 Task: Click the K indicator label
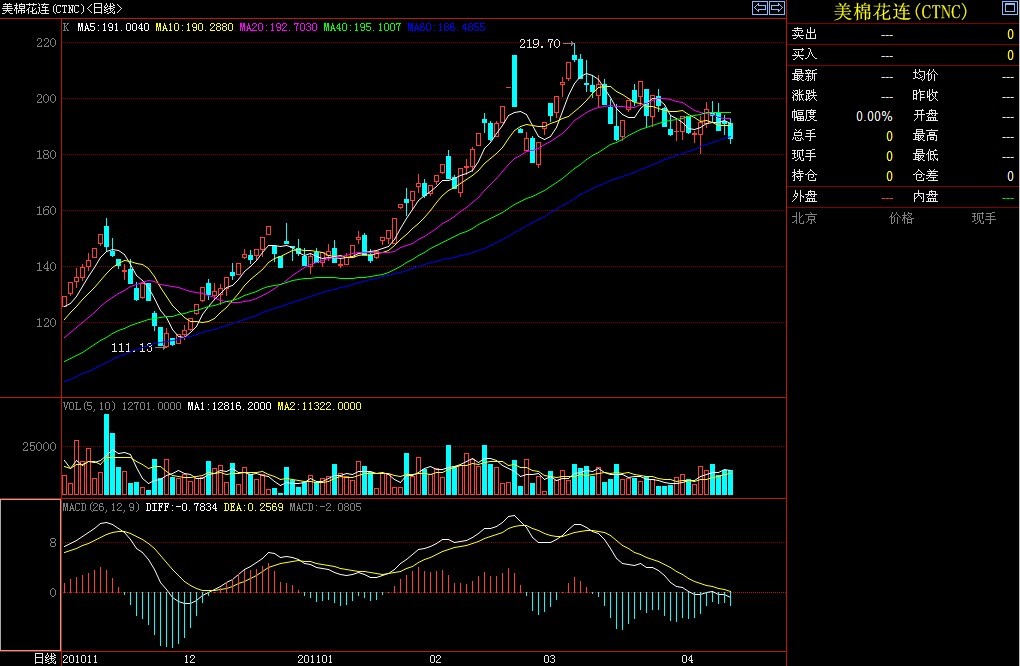tap(66, 28)
